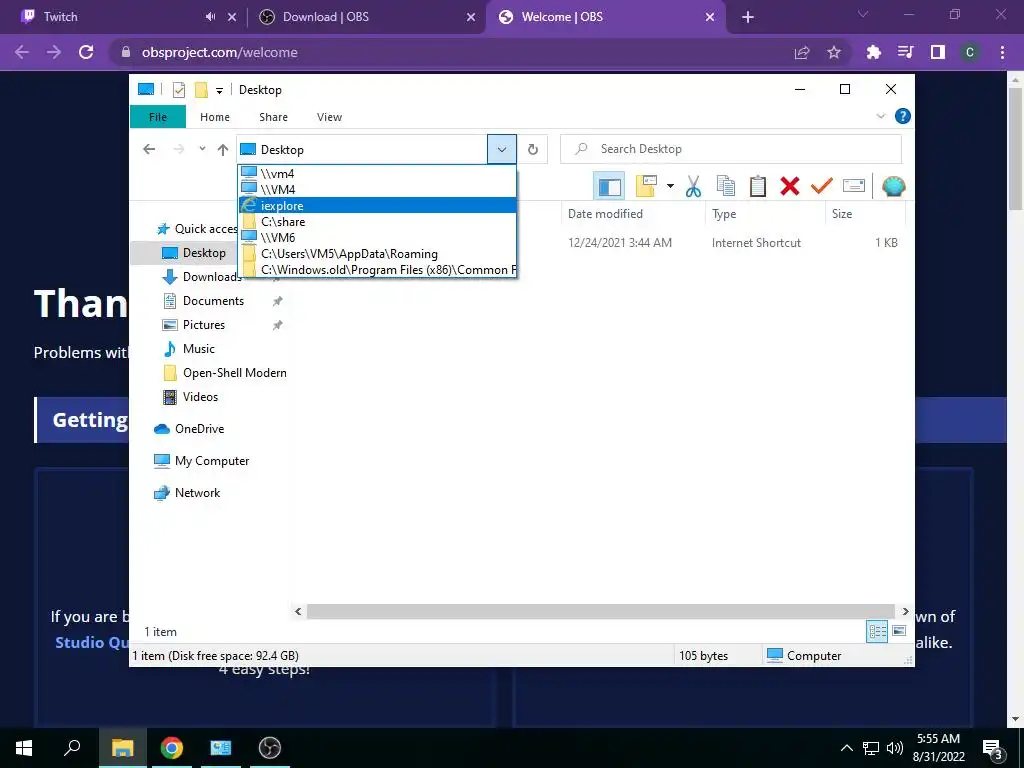The height and width of the screenshot is (768, 1024).
Task: Open the View ribbon tab
Action: click(329, 117)
